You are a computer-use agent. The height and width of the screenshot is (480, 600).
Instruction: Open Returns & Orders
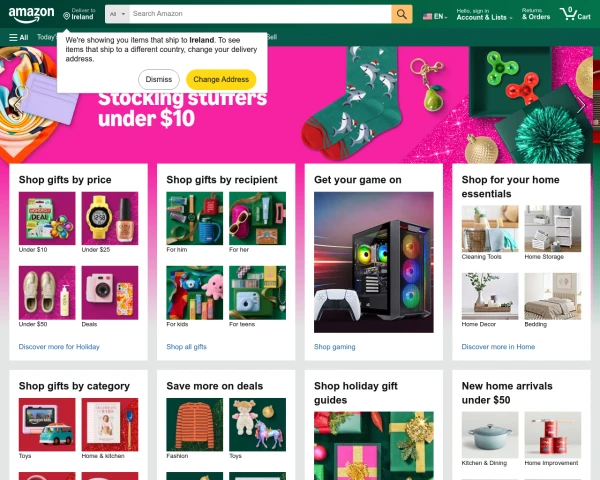pos(536,14)
